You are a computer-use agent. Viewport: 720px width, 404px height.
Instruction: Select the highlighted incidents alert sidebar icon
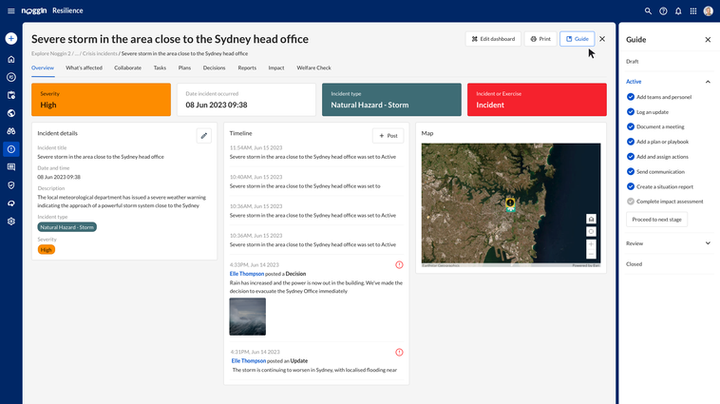coord(11,149)
